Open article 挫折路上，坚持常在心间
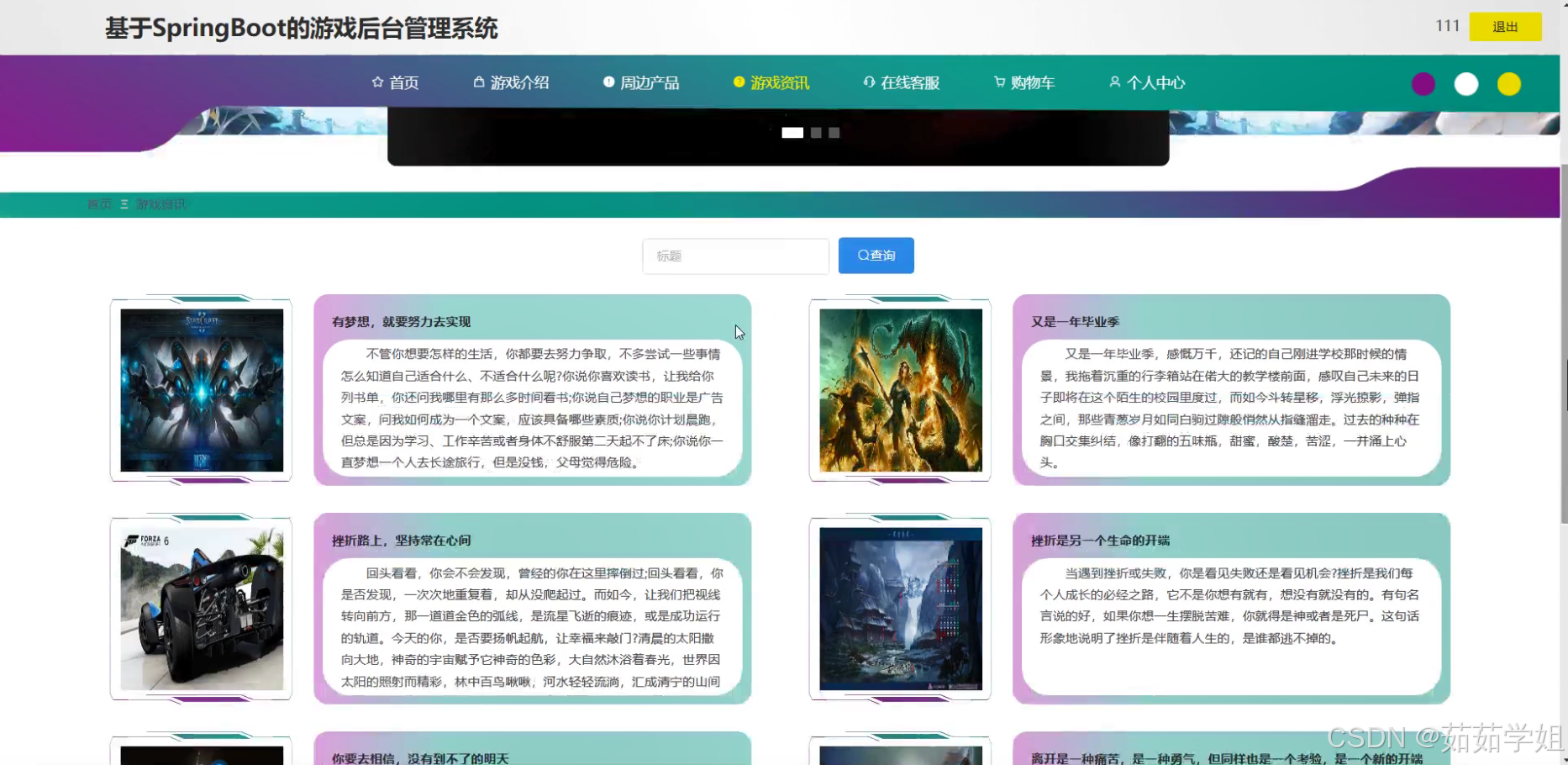Viewport: 1568px width, 765px height. coord(401,541)
